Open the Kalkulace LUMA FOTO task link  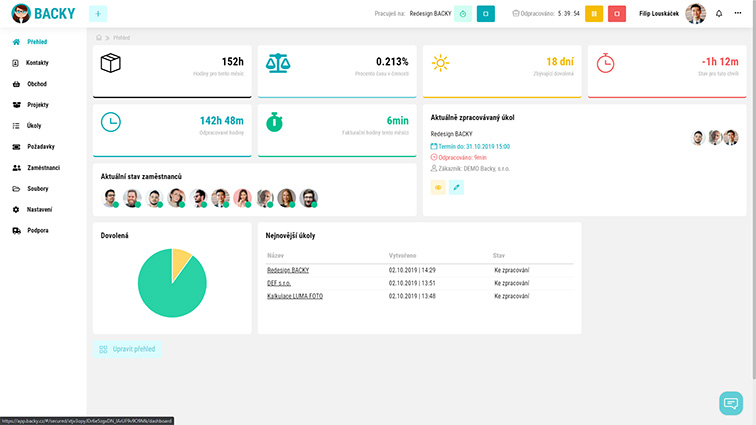point(295,296)
